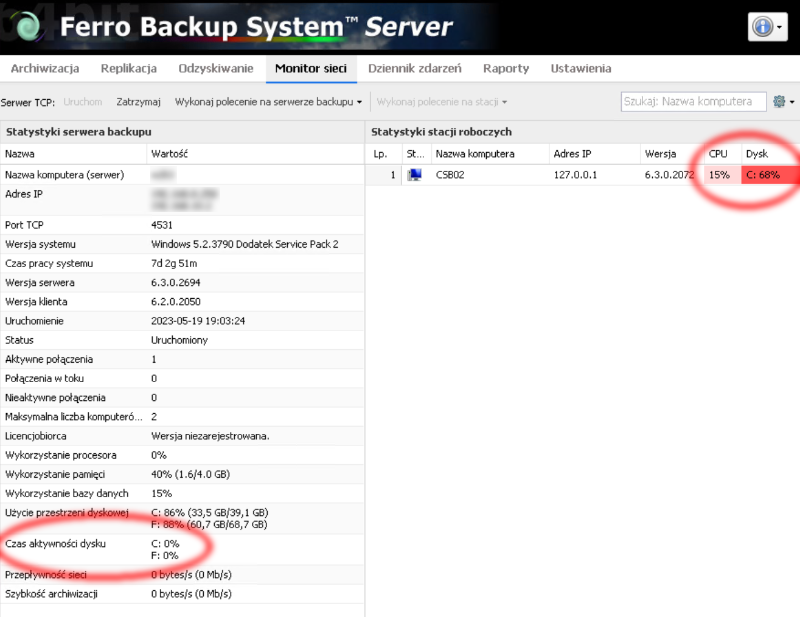Image resolution: width=800 pixels, height=617 pixels.
Task: Switch to the Archiwizacja tab
Action: [45, 69]
